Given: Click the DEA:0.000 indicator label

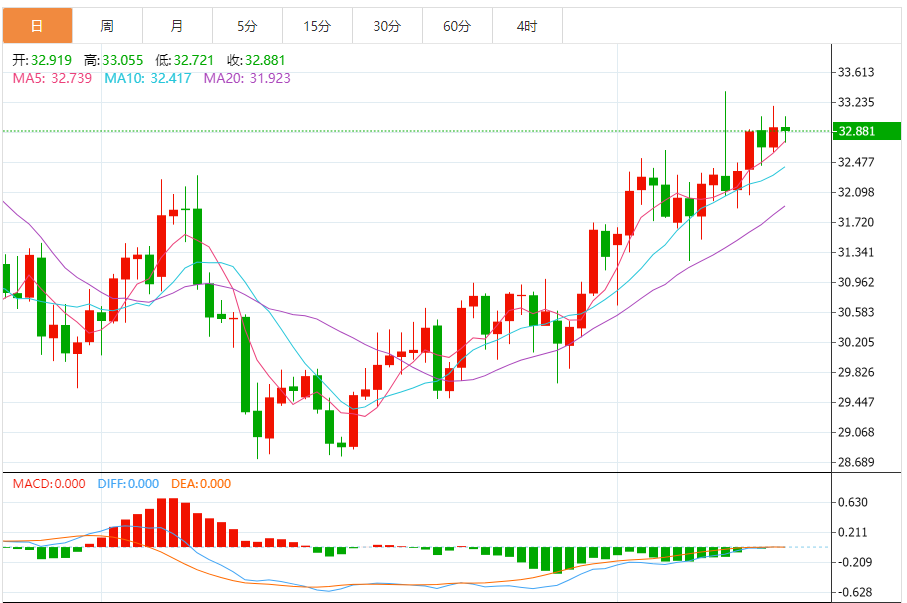Looking at the screenshot, I should (201, 484).
